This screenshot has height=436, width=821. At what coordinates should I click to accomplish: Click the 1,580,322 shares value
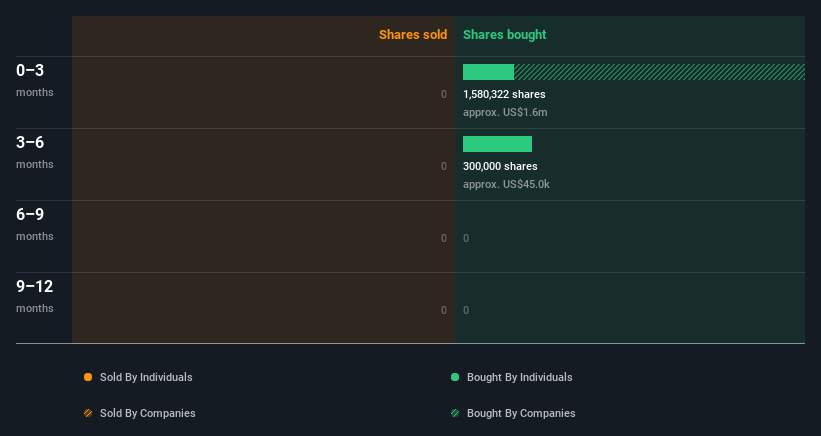[504, 94]
